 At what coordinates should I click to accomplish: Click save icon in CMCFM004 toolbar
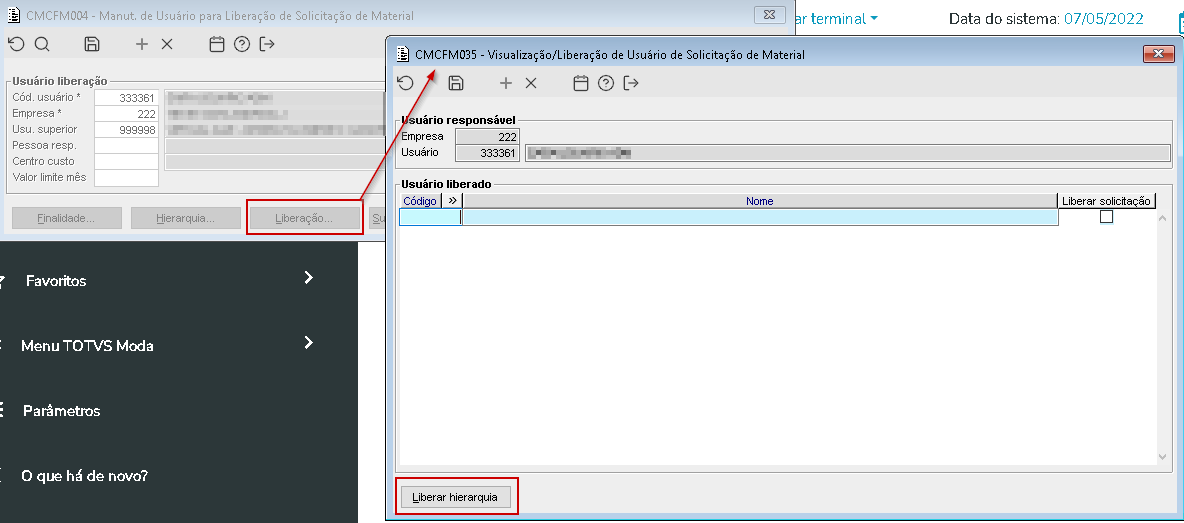tap(92, 45)
